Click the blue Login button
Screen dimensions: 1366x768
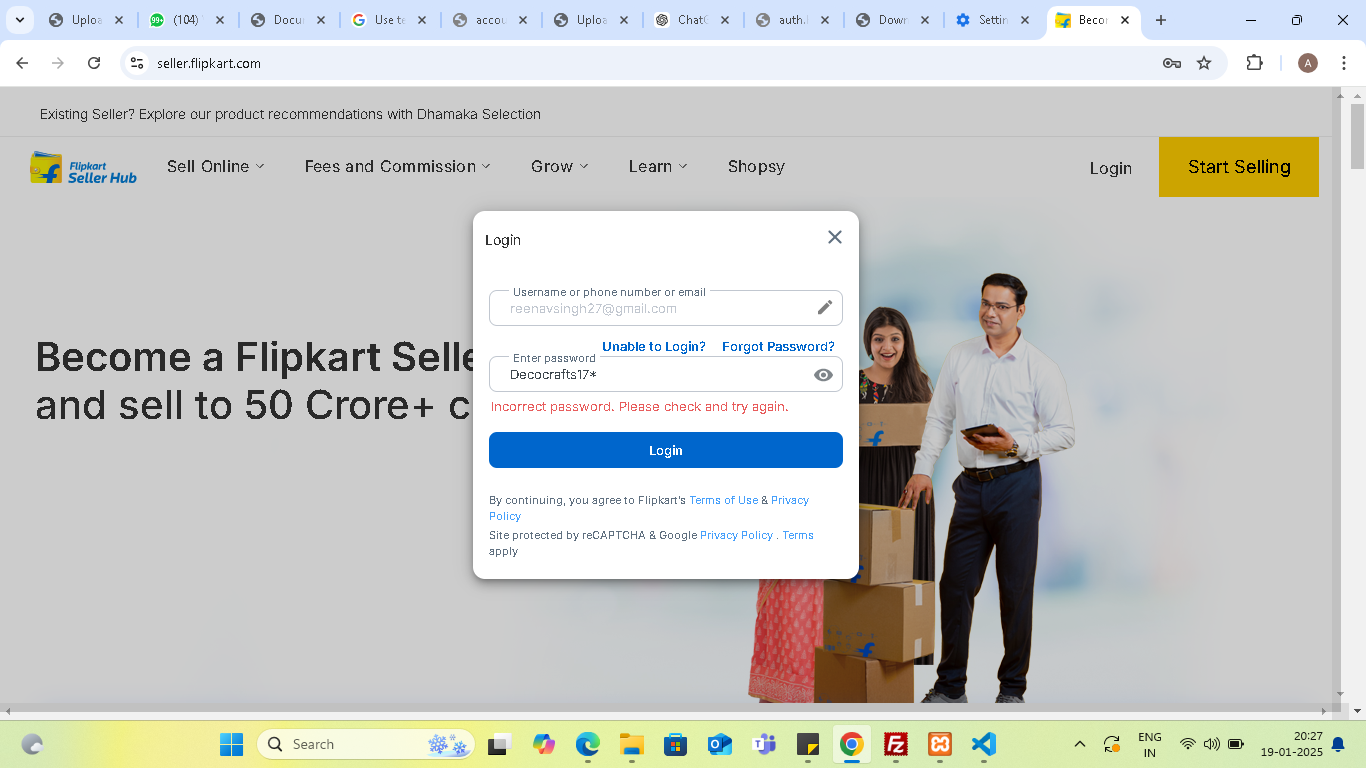pyautogui.click(x=665, y=450)
